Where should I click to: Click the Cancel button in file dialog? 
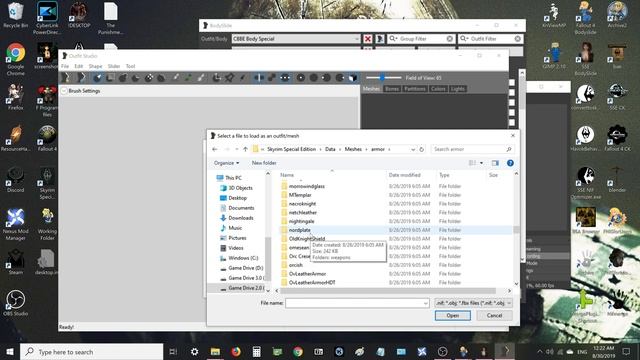click(x=494, y=316)
